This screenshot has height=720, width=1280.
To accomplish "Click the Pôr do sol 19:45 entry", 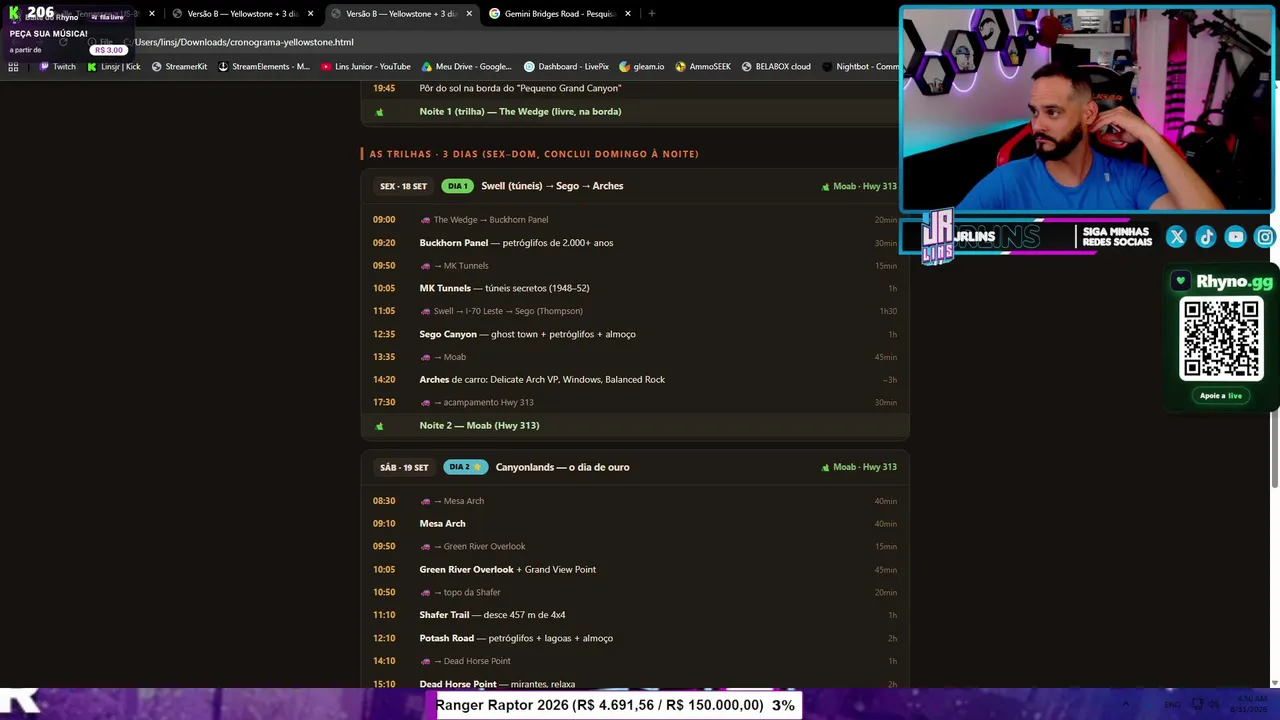I will [520, 88].
